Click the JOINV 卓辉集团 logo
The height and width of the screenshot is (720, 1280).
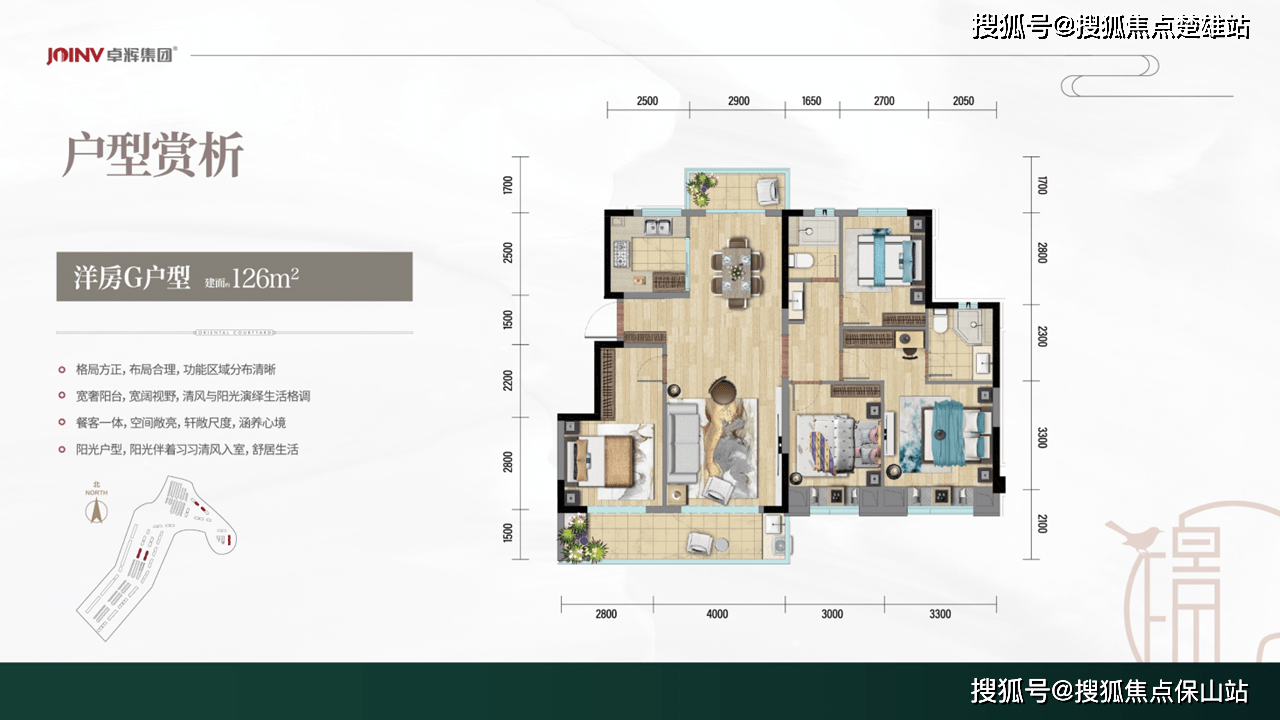pyautogui.click(x=112, y=55)
